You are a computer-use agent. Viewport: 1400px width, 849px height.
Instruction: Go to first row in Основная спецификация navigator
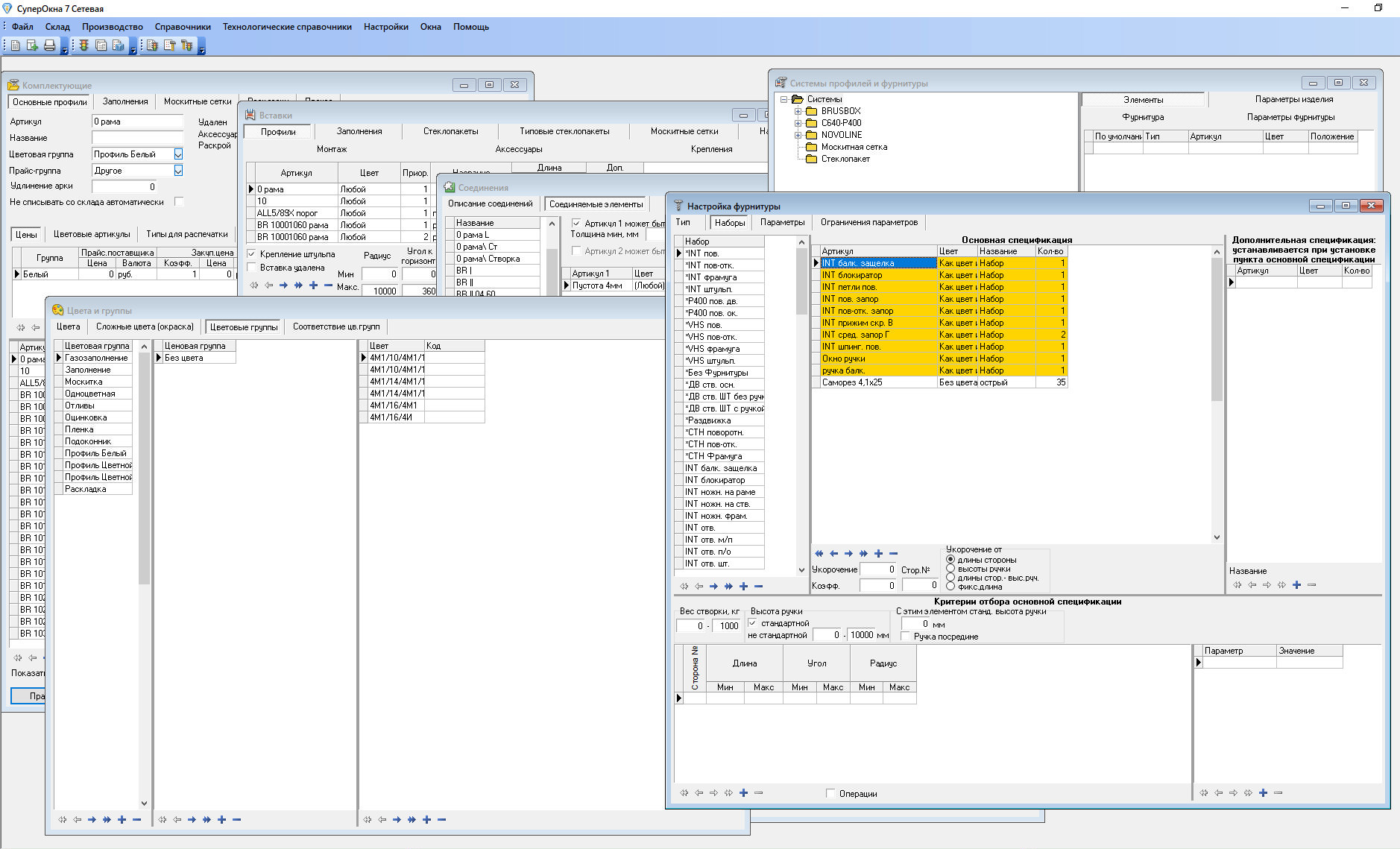click(819, 554)
